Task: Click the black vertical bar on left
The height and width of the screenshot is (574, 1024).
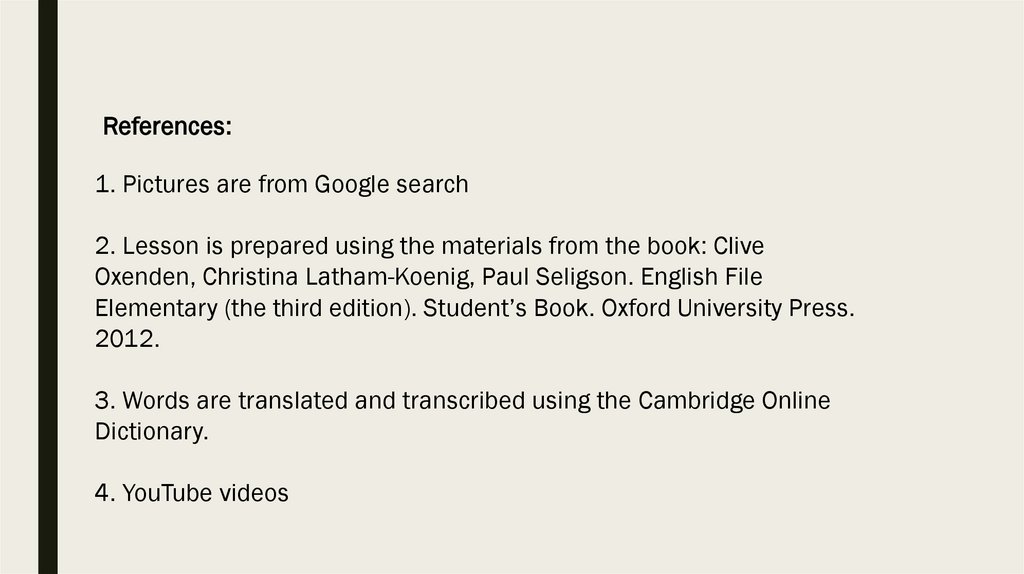Action: click(x=47, y=287)
